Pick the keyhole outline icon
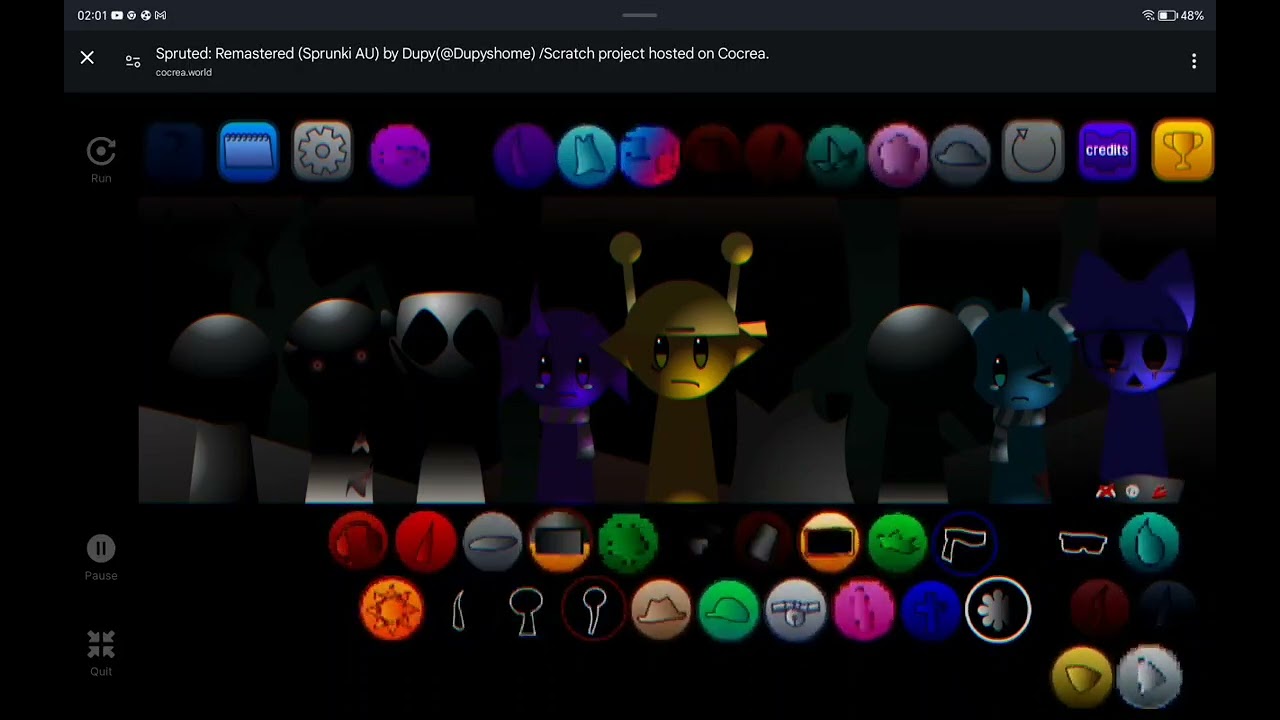Viewport: 1280px width, 720px height. (x=526, y=609)
